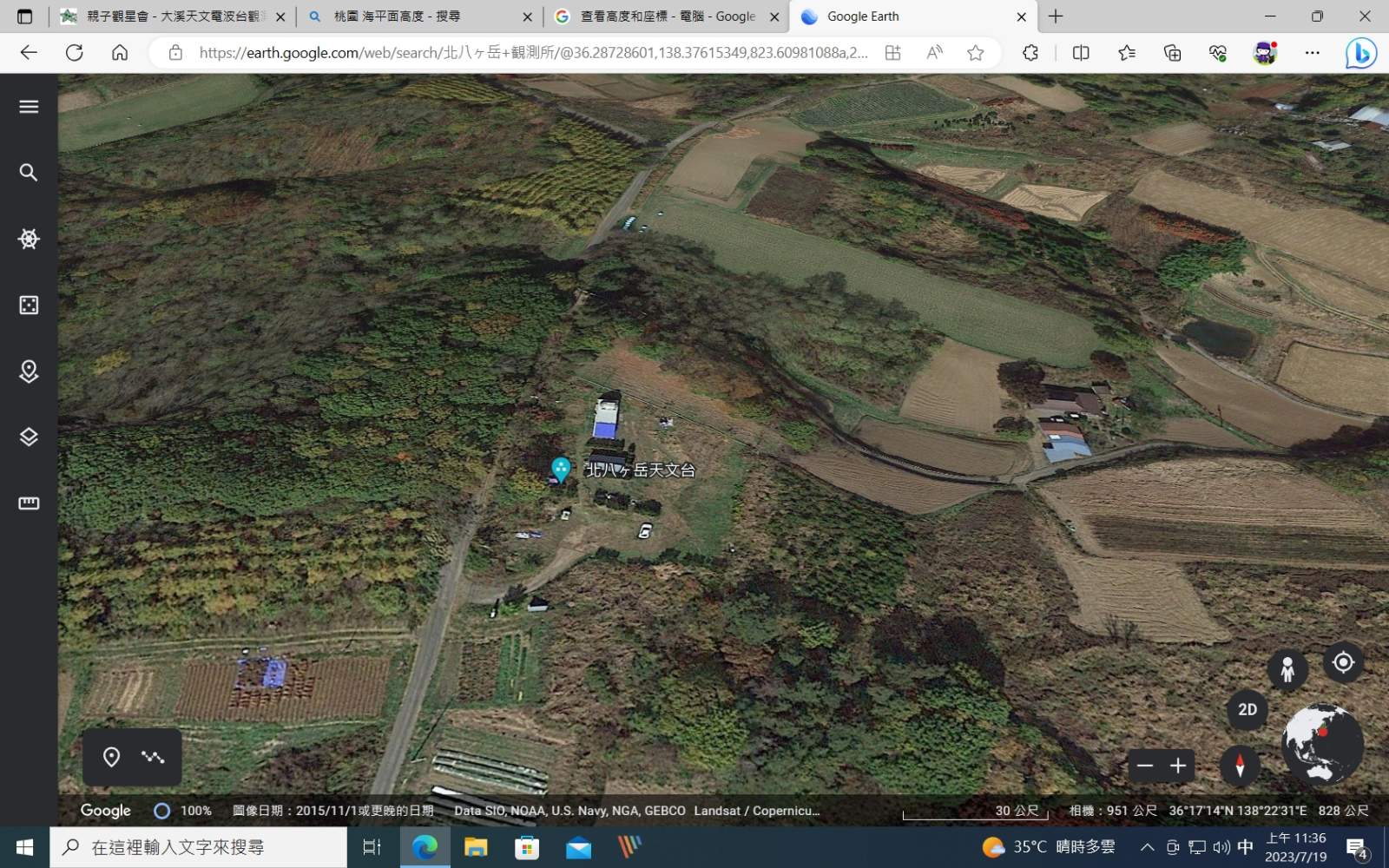The height and width of the screenshot is (868, 1389).
Task: Open Voyager ship wheel icon
Action: 29,239
